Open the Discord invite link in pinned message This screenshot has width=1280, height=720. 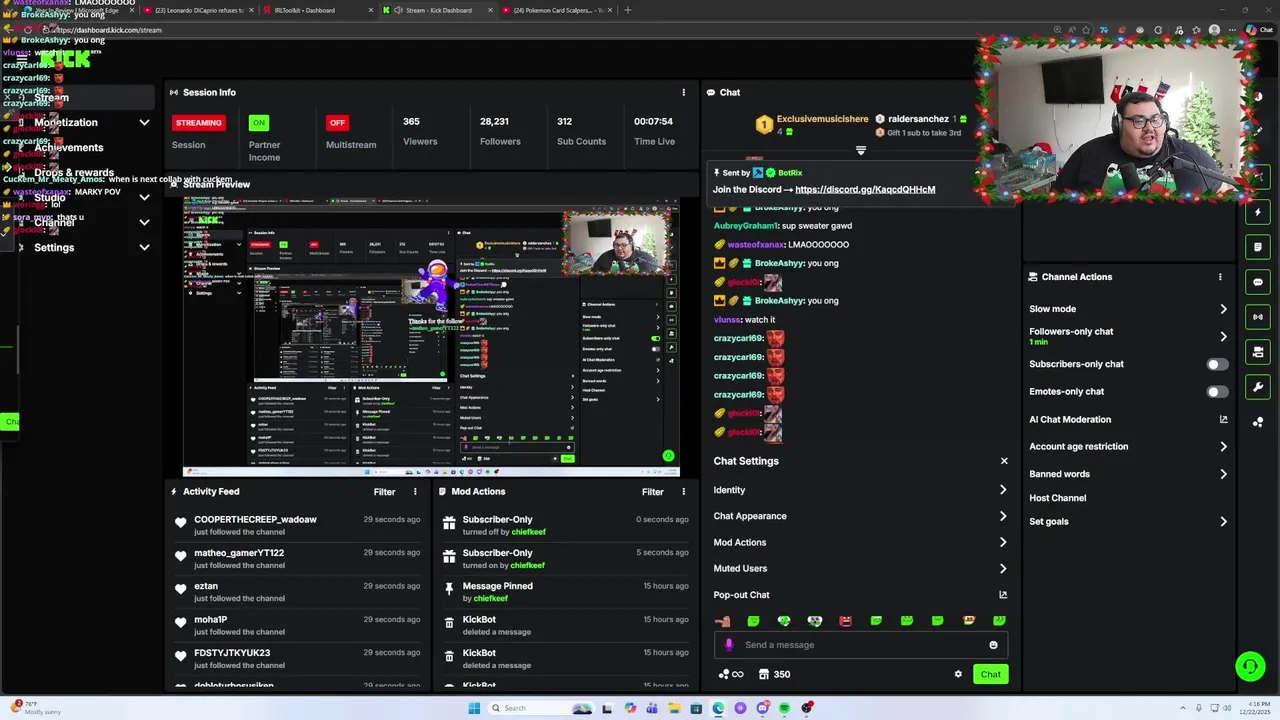[x=865, y=189]
